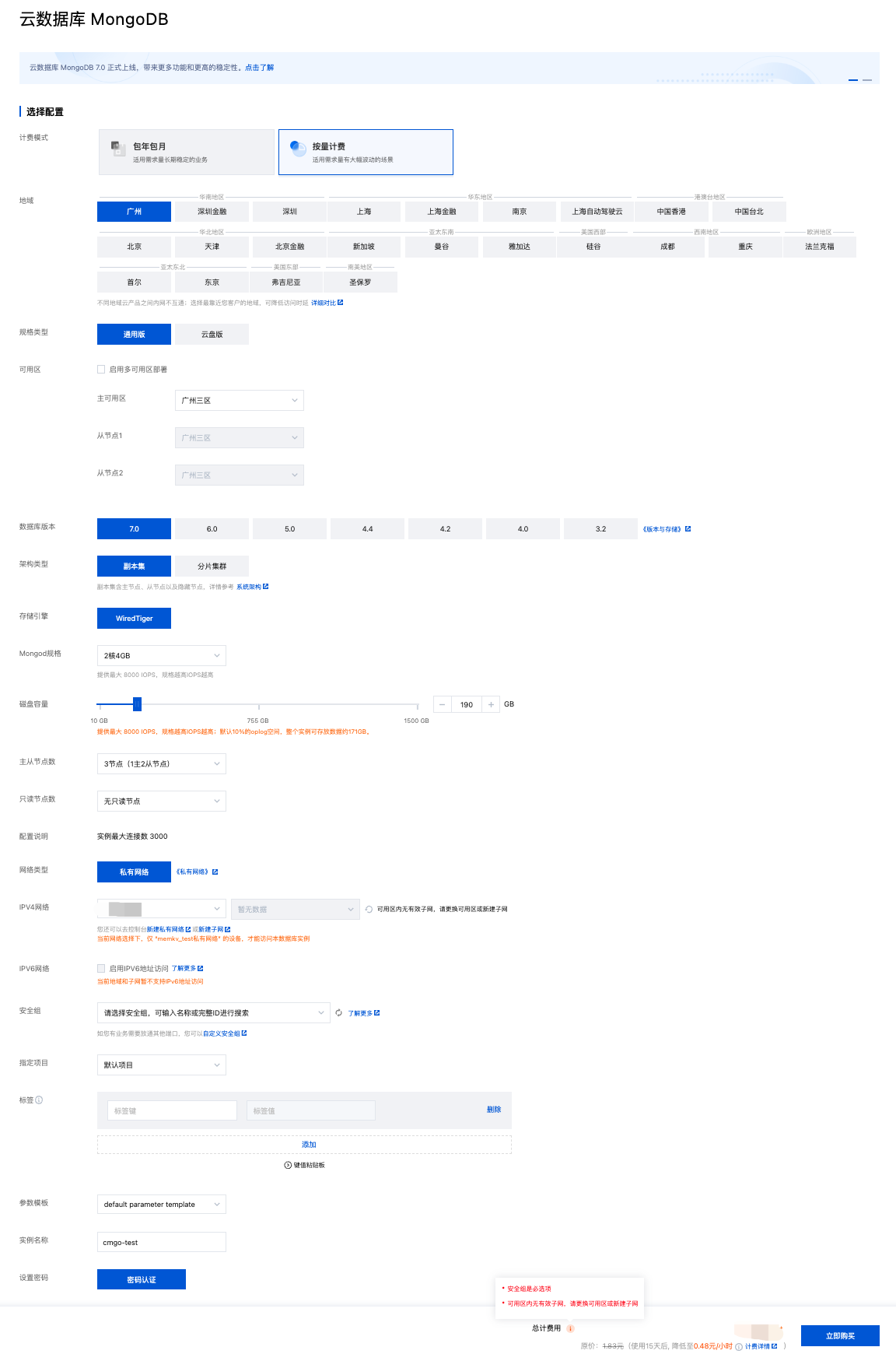Click the 标签键 input field
The height and width of the screenshot is (1354, 896).
point(172,1110)
